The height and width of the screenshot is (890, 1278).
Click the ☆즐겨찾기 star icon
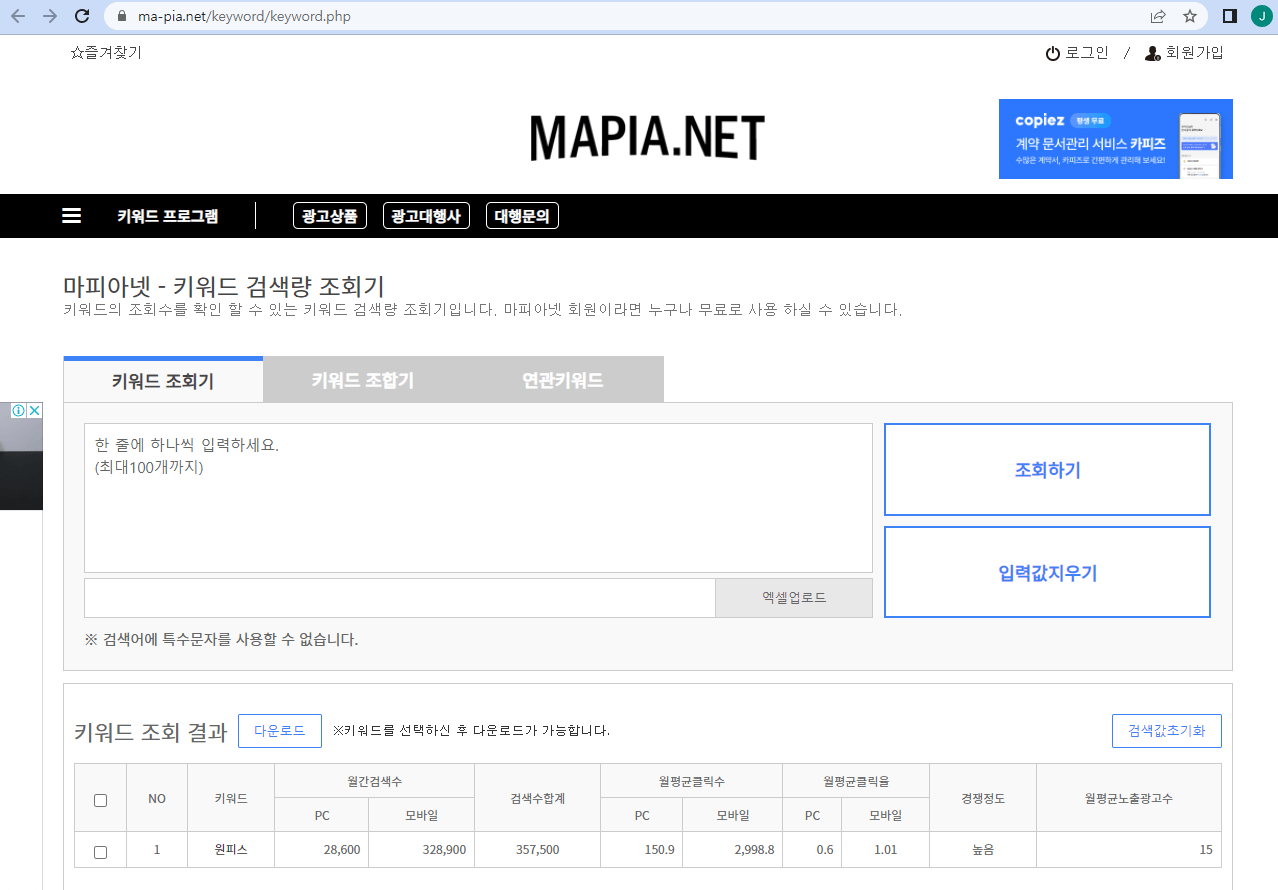77,52
